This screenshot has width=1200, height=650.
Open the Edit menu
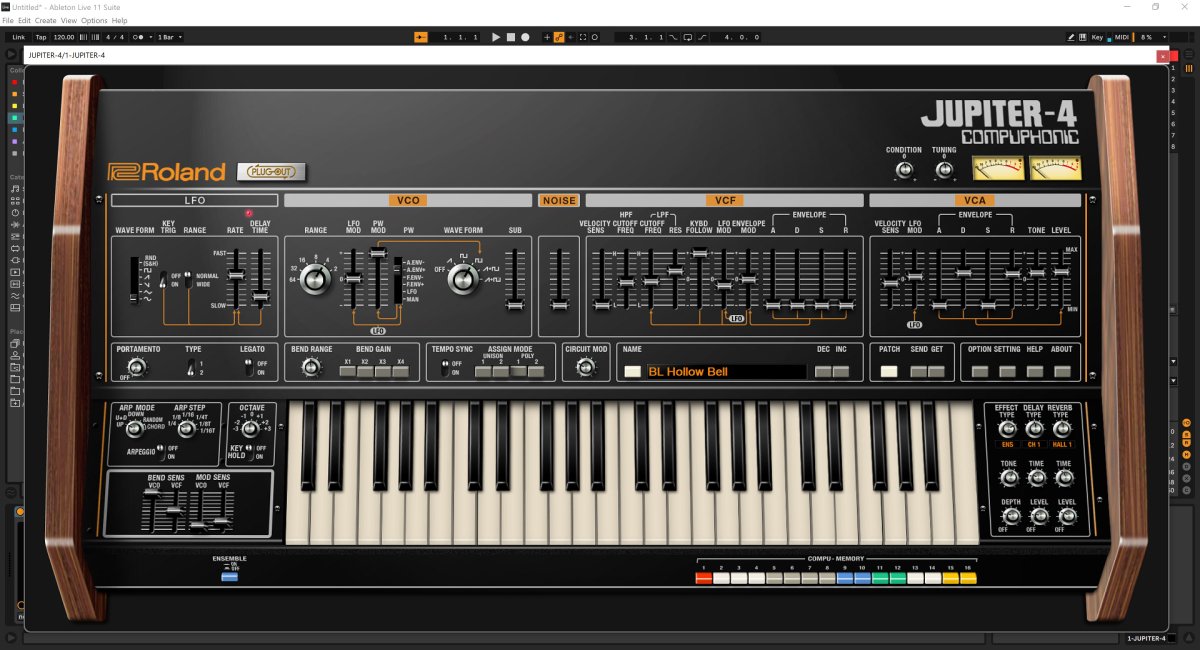24,20
